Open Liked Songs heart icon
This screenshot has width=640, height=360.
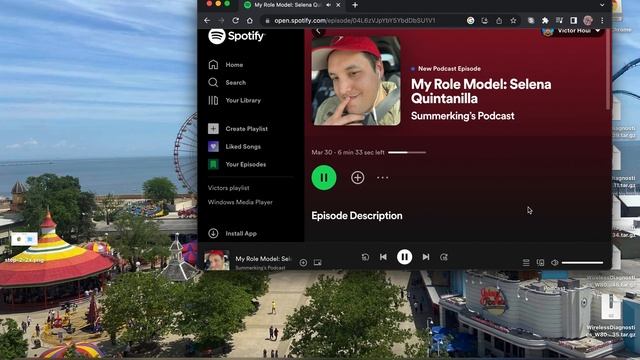[x=213, y=147]
